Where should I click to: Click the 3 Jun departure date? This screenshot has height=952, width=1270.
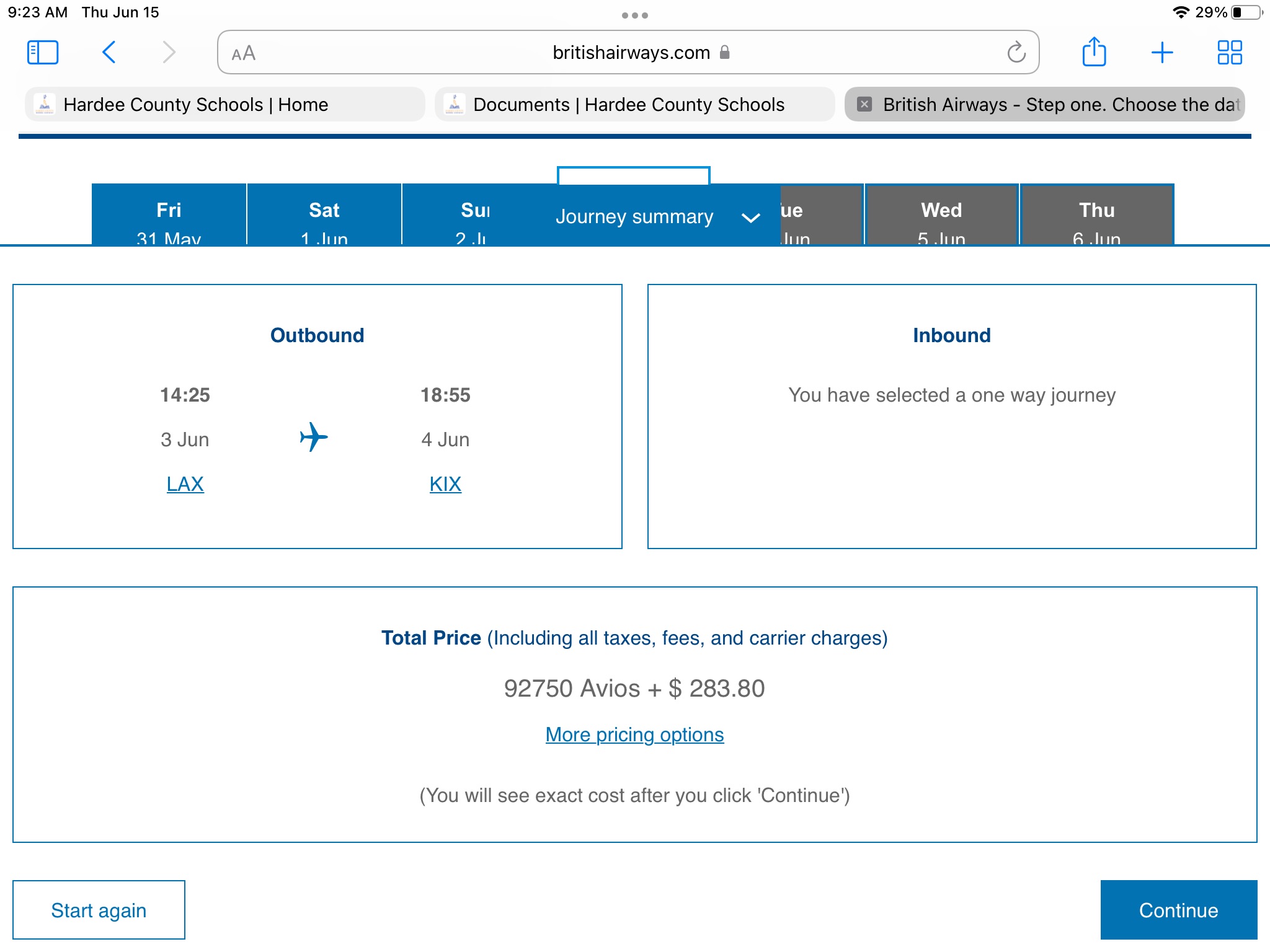coord(185,439)
